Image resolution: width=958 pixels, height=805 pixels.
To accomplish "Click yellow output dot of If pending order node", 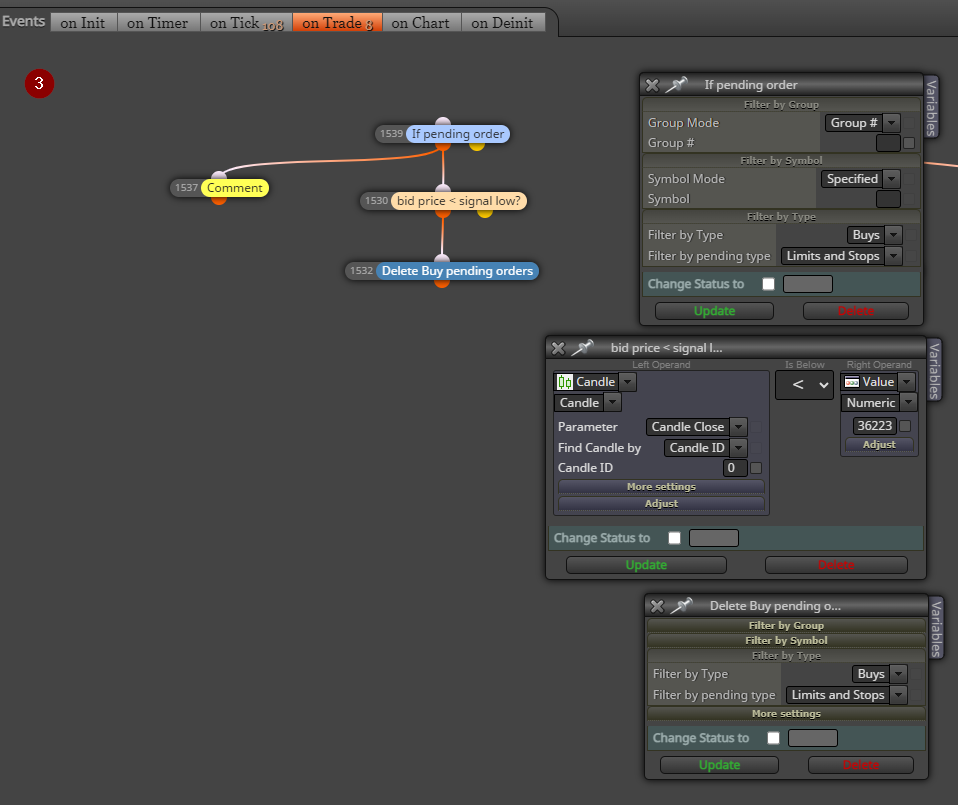I will coord(477,146).
